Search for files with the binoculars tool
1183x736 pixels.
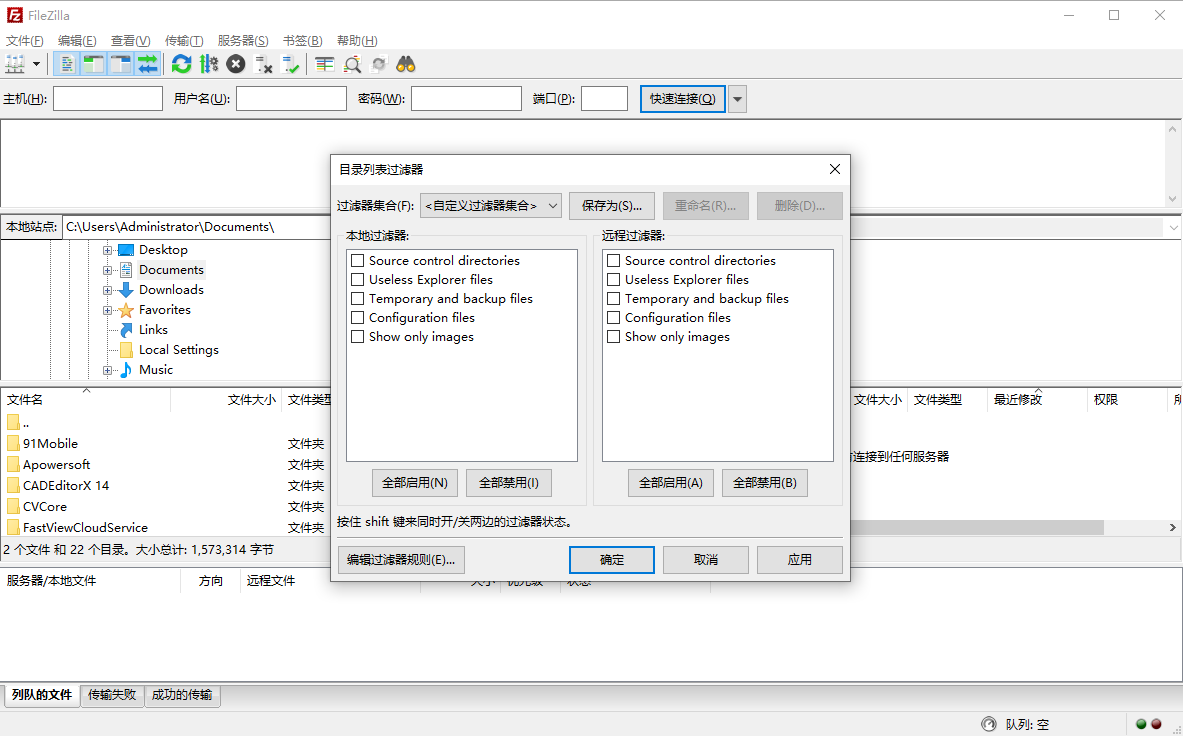[405, 63]
